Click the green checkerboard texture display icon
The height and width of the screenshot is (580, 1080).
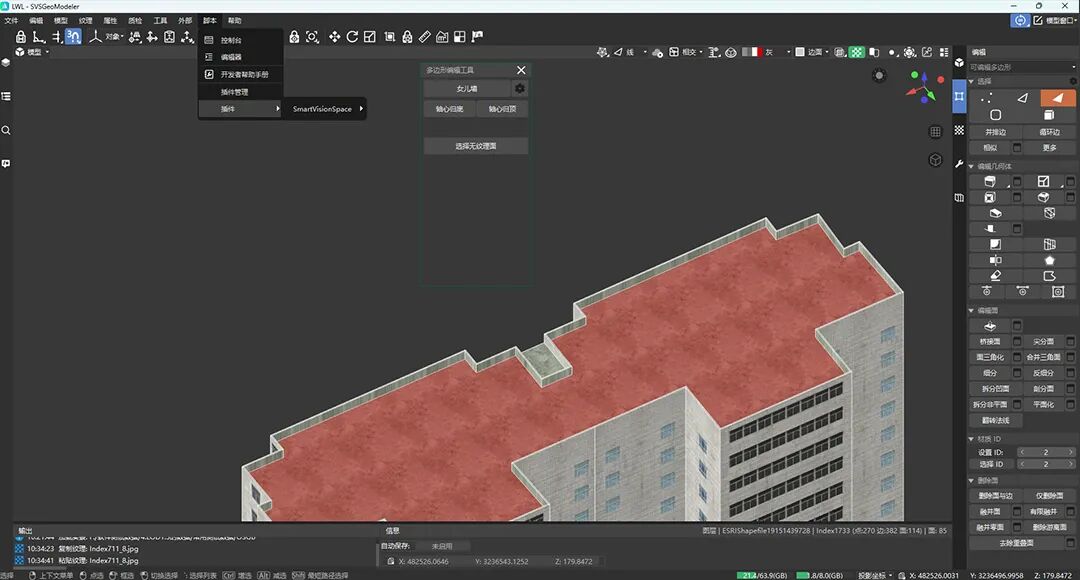(857, 52)
